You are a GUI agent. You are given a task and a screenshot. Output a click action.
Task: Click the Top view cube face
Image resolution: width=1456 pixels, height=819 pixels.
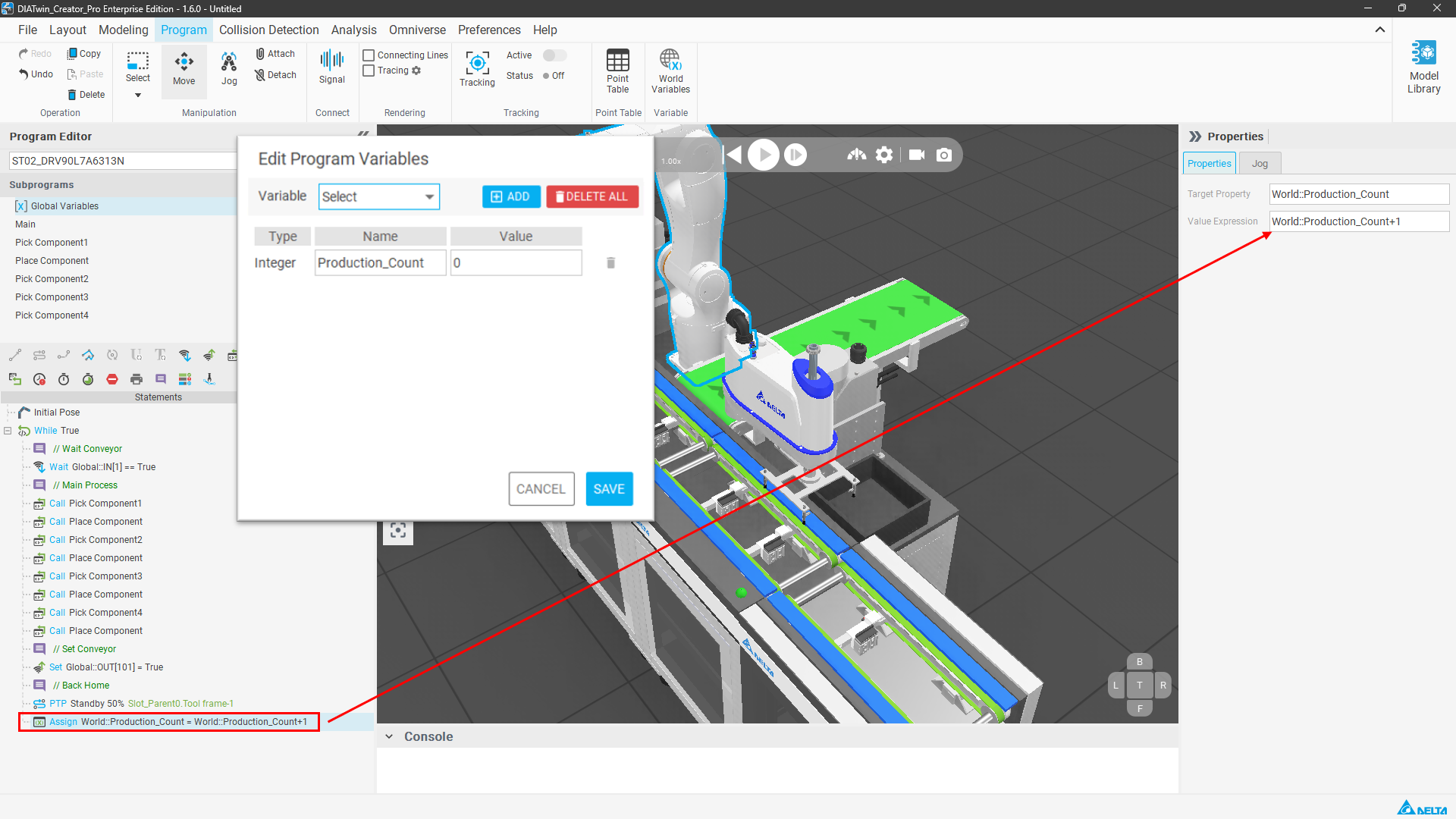point(1139,686)
